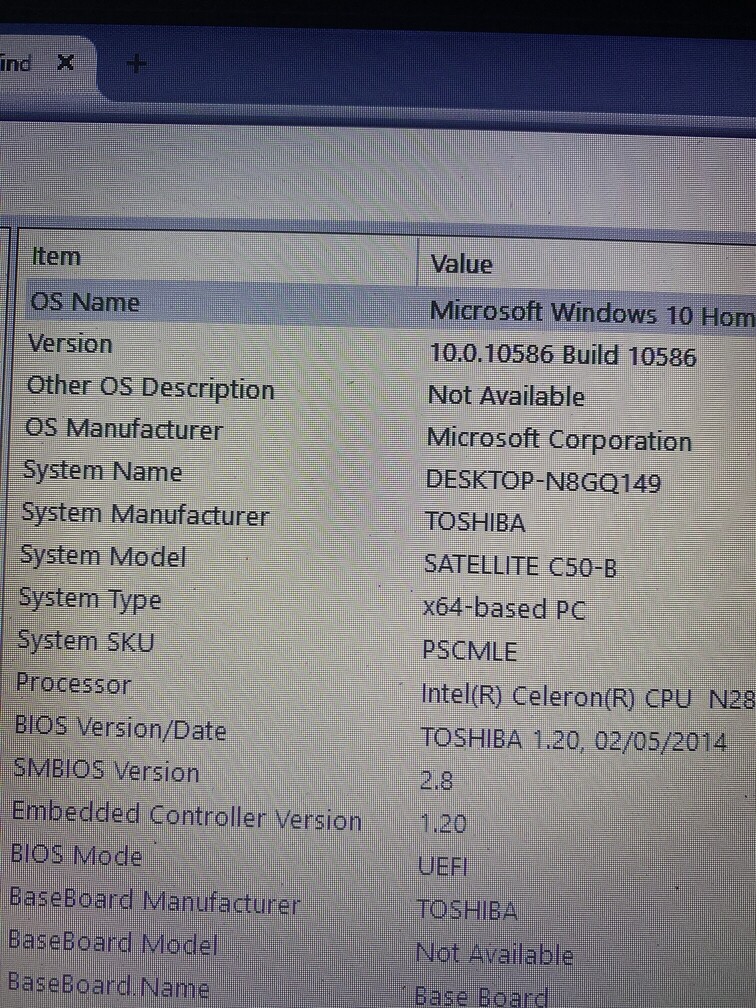Select System Name row label

(103, 471)
